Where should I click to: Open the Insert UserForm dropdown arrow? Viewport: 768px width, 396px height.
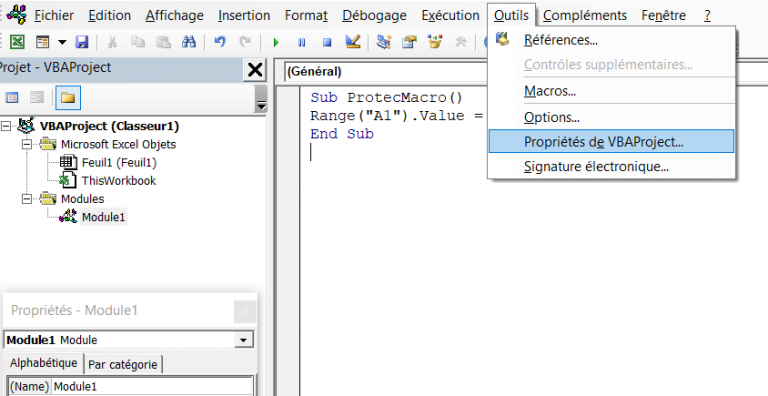(62, 42)
